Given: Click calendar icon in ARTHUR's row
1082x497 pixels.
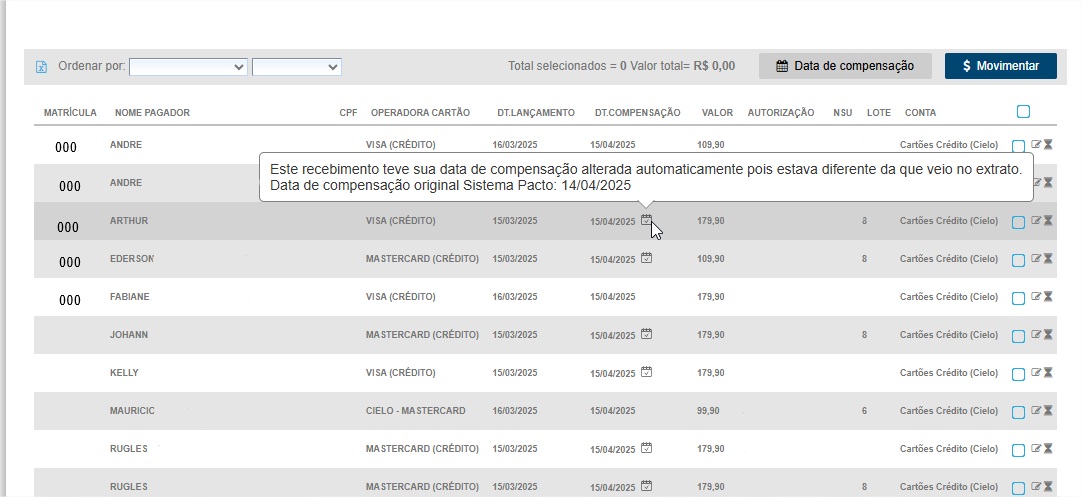Looking at the screenshot, I should click(x=647, y=220).
